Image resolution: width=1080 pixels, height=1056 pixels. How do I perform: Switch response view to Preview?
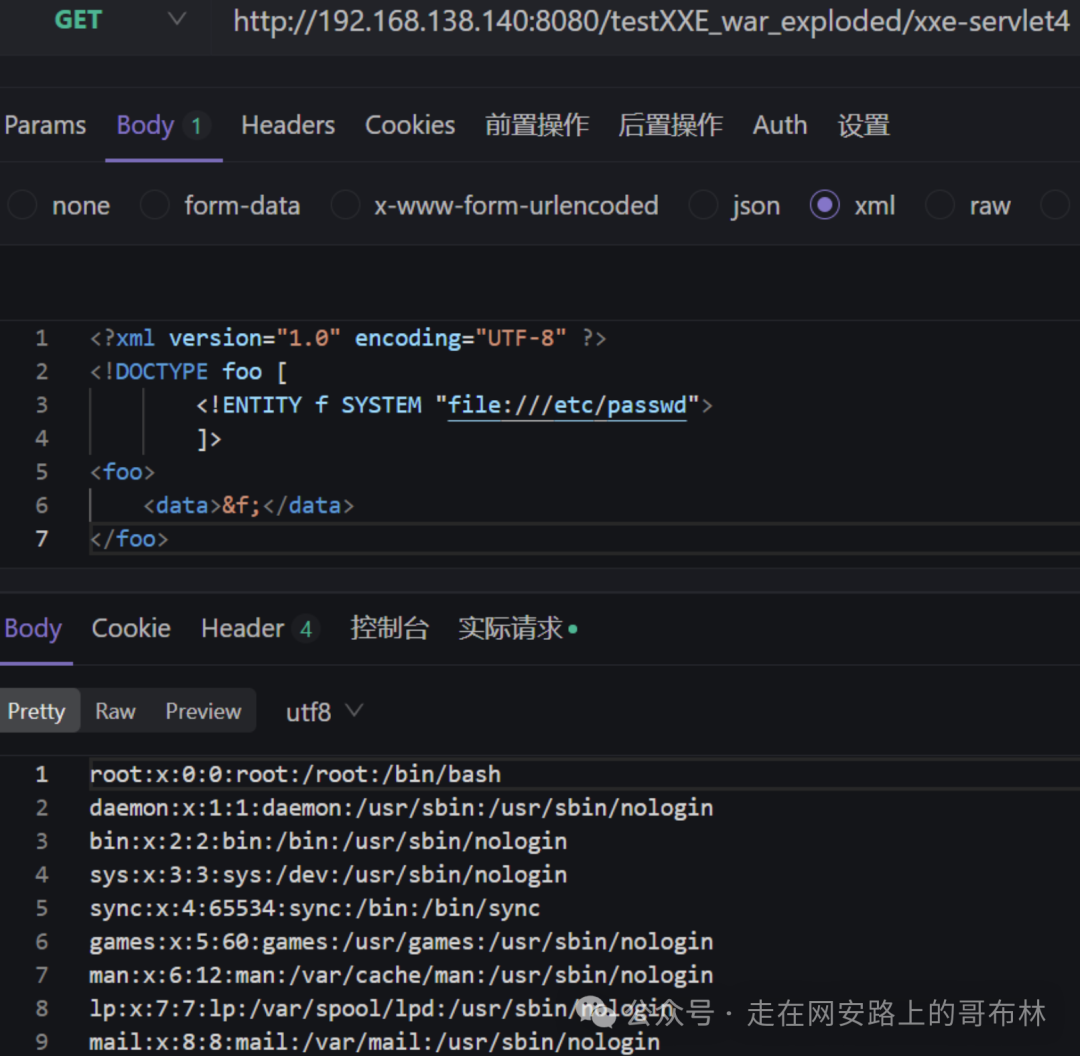coord(203,711)
